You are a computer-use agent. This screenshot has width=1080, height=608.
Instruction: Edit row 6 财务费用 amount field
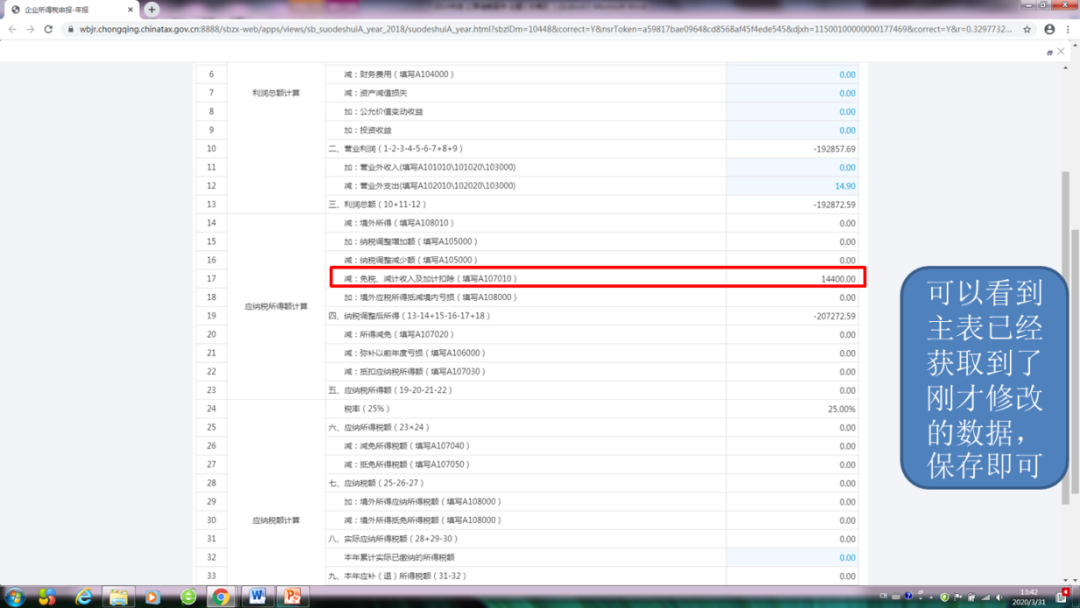point(792,74)
